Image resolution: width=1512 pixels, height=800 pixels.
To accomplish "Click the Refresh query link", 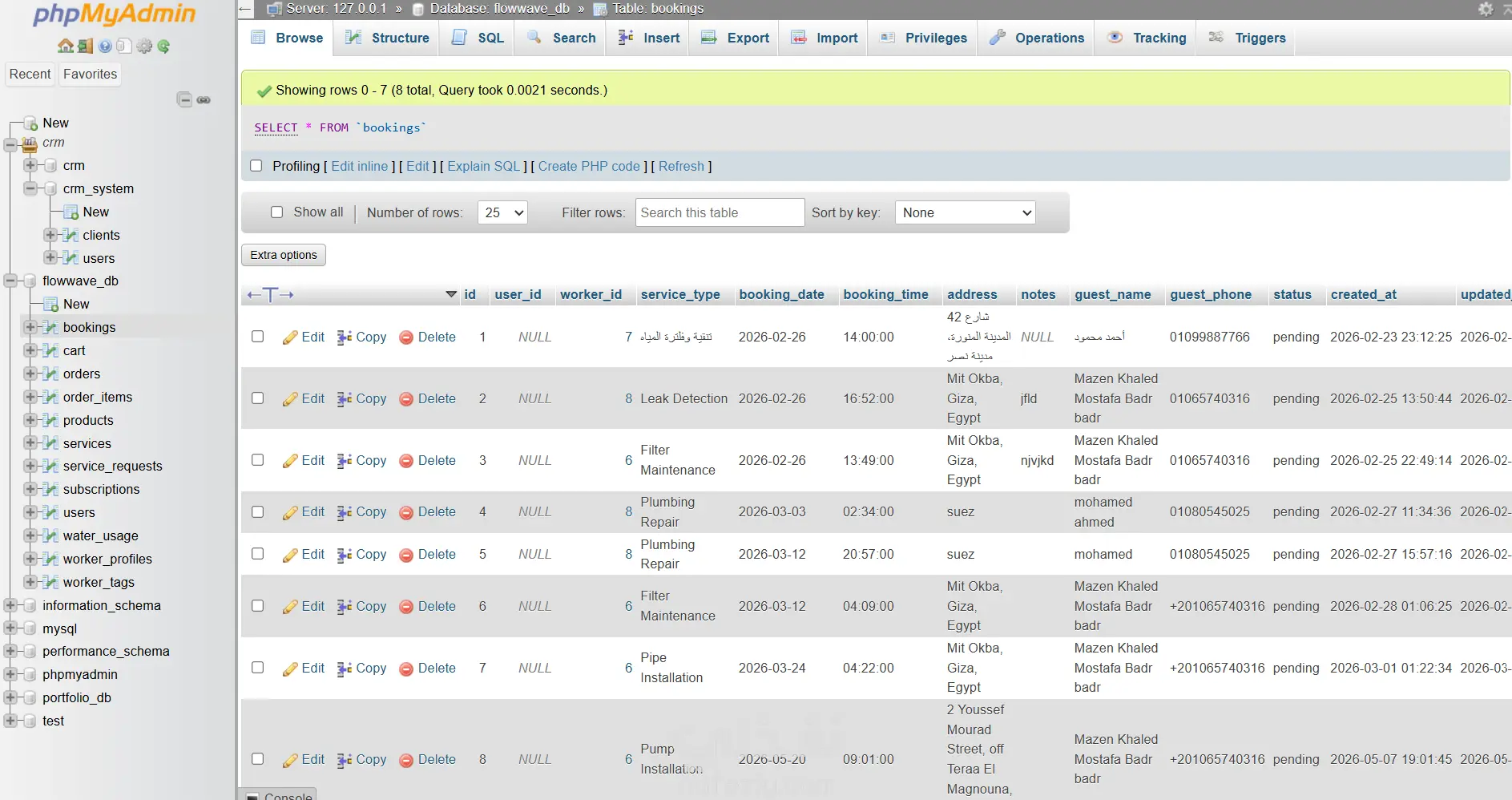I will [681, 167].
